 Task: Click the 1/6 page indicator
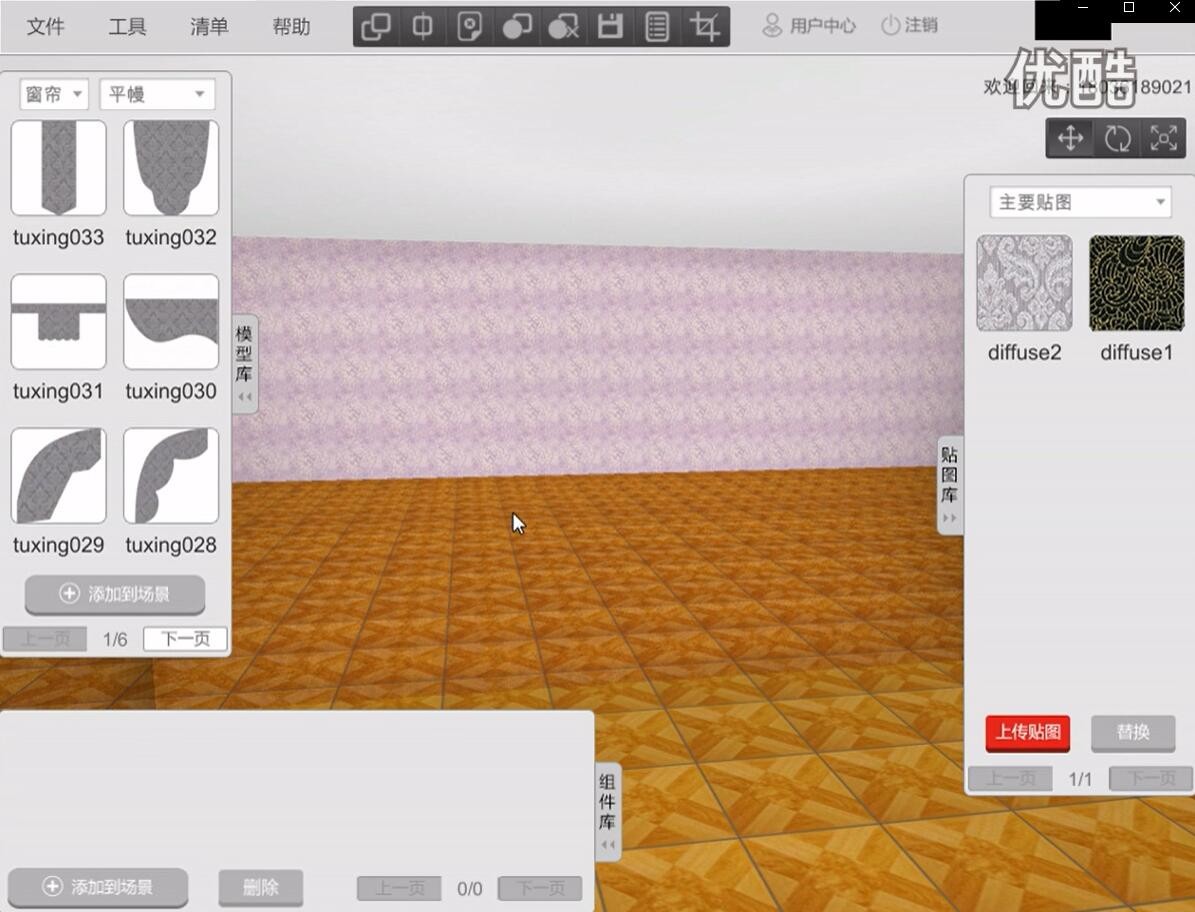pos(115,639)
